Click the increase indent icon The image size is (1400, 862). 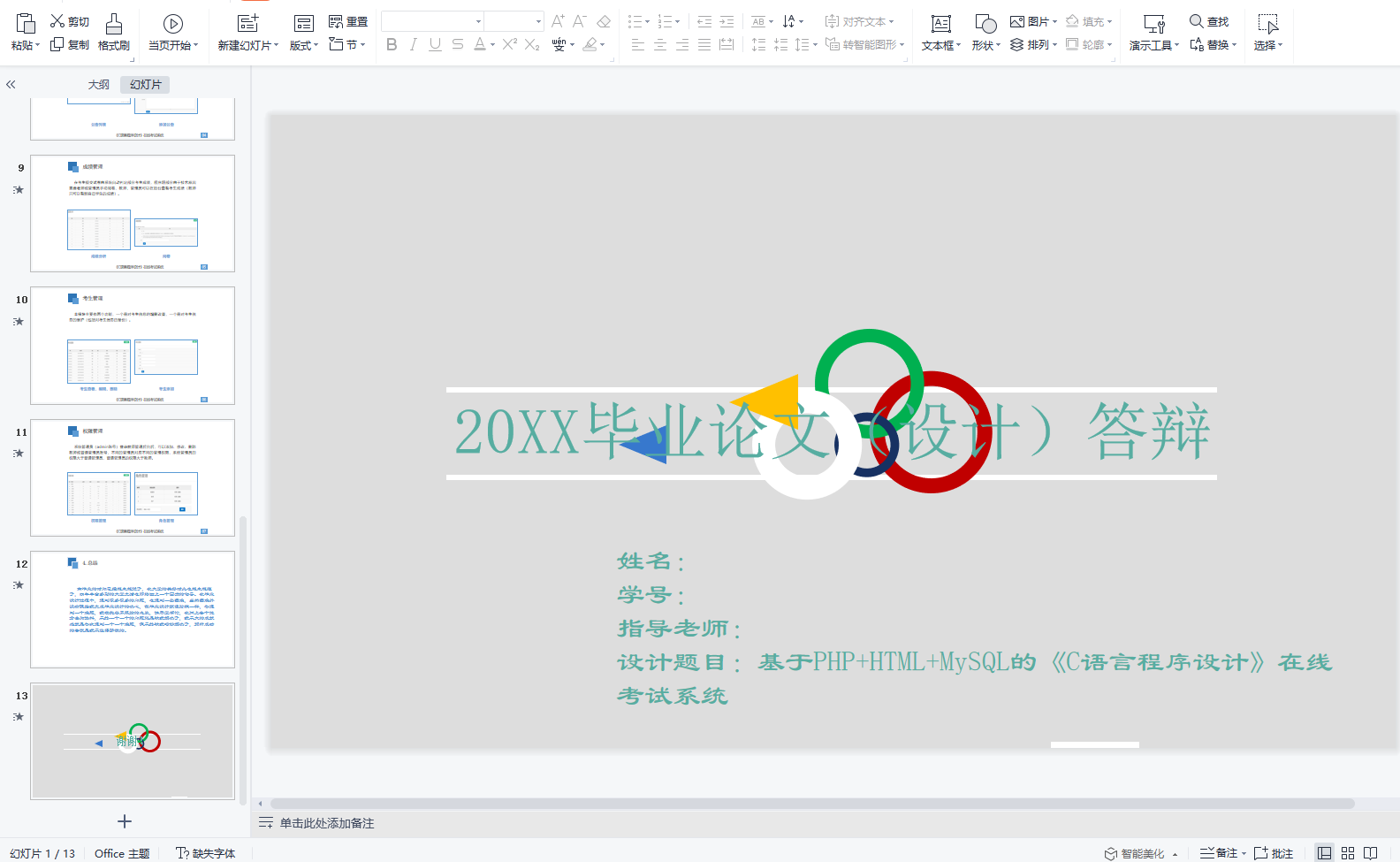point(727,21)
